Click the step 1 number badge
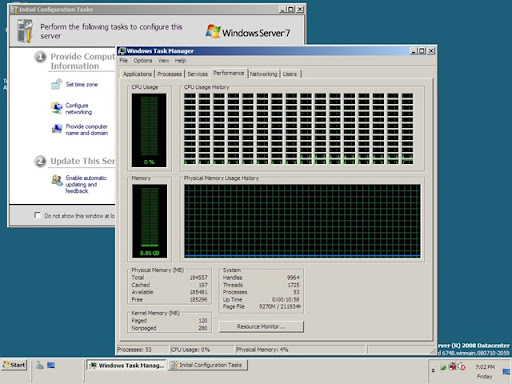 (40, 57)
